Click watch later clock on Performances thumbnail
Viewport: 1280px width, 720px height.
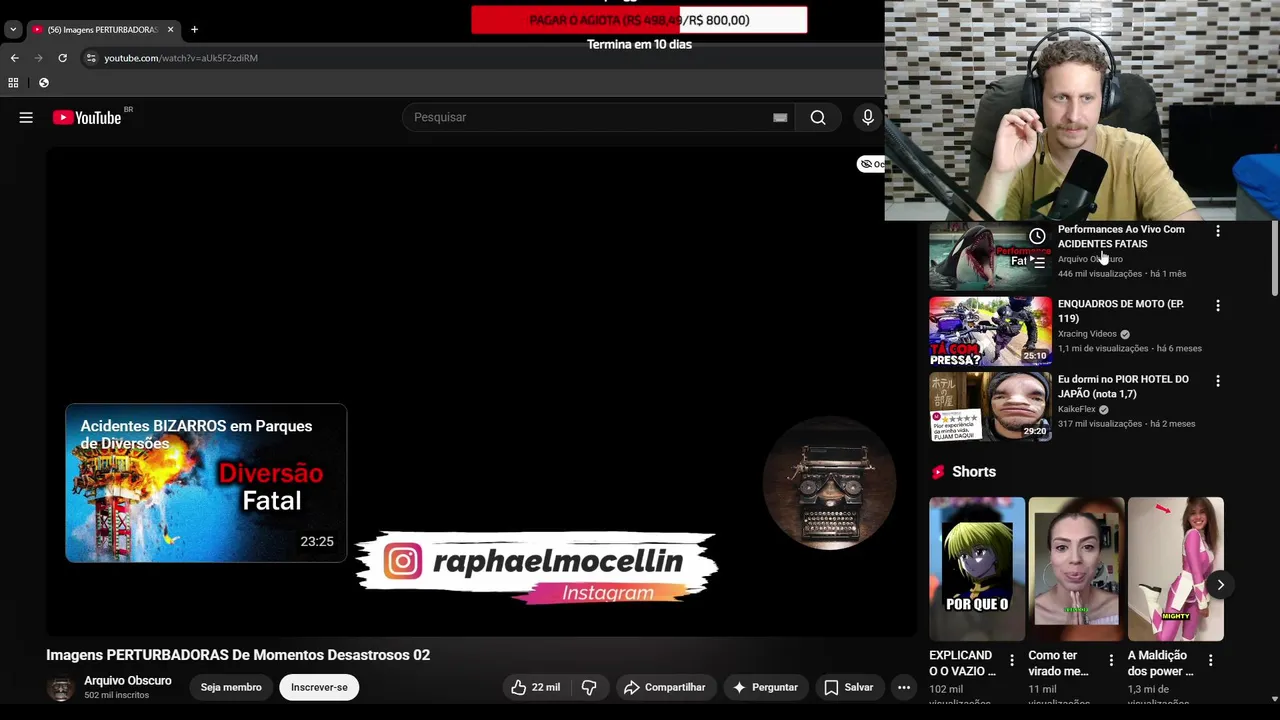[x=1037, y=237]
